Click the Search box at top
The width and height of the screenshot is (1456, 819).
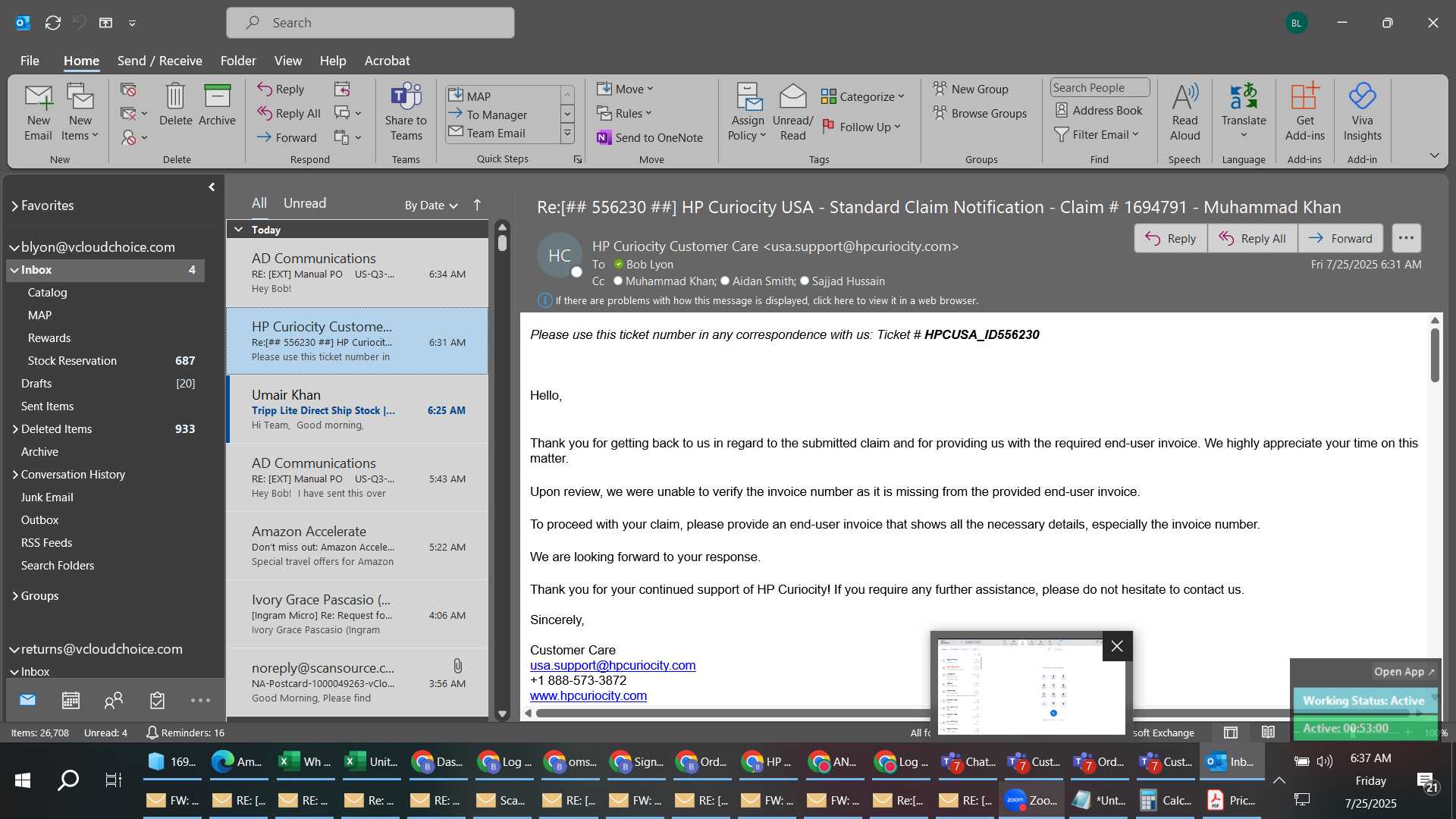[370, 23]
